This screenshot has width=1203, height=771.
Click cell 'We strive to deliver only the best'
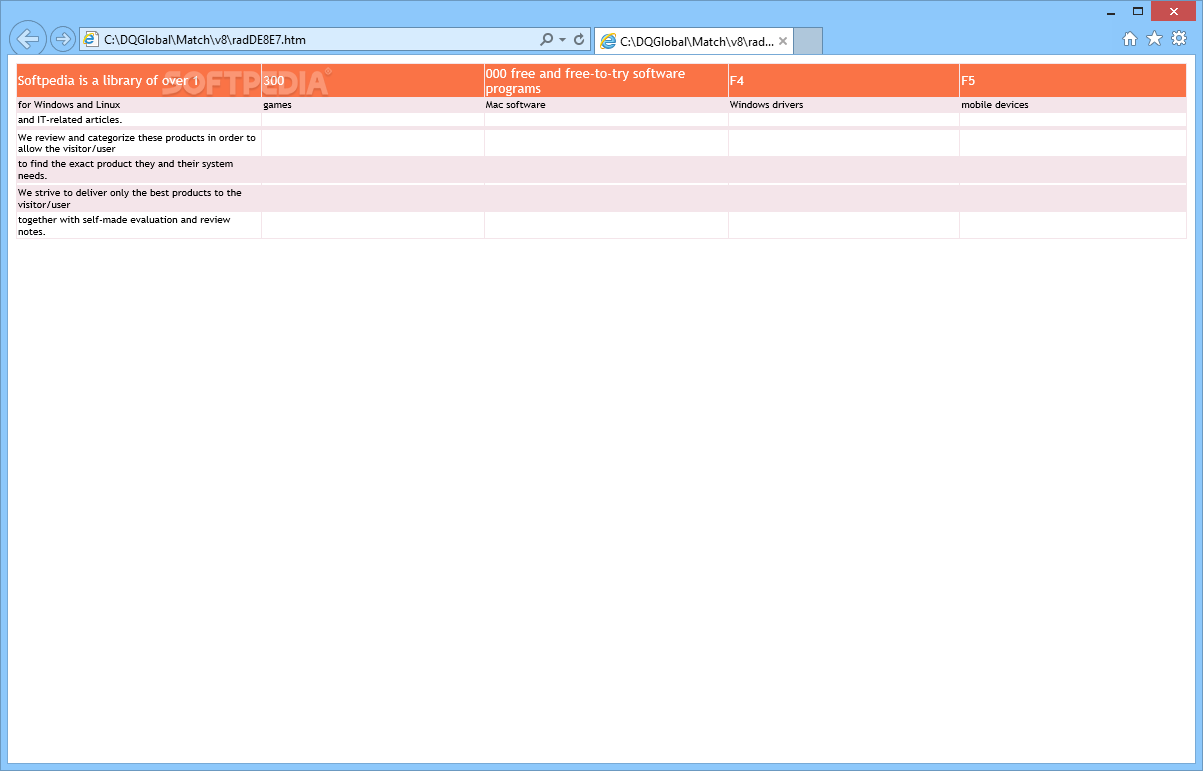point(139,198)
